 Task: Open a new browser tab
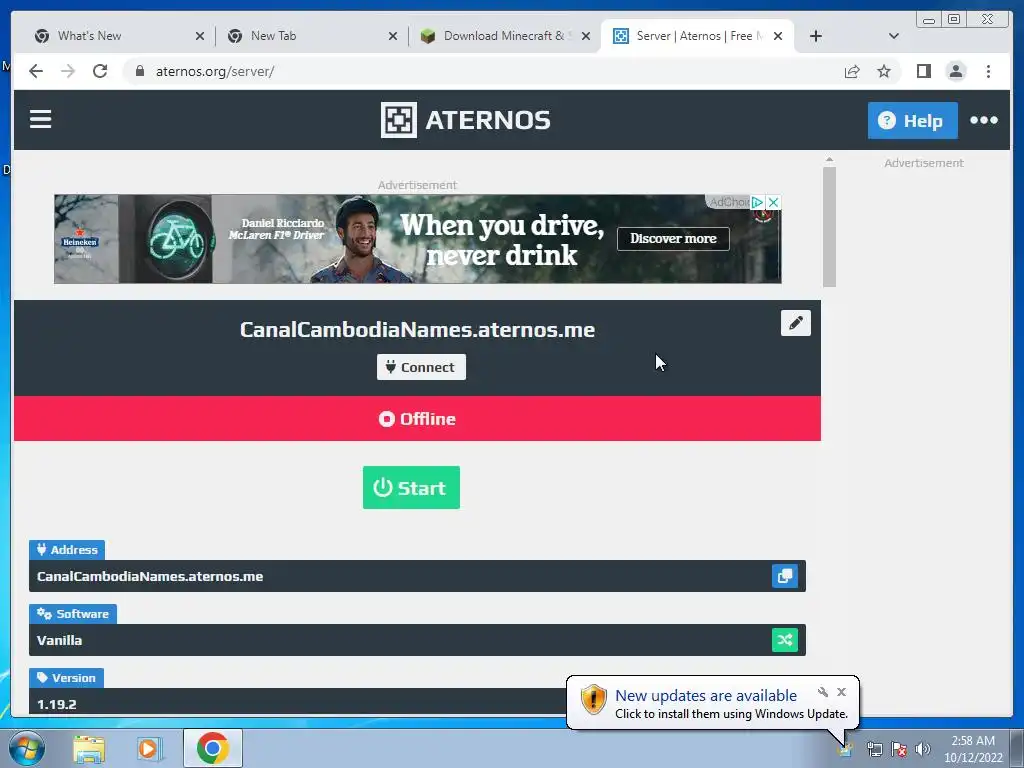tap(816, 36)
